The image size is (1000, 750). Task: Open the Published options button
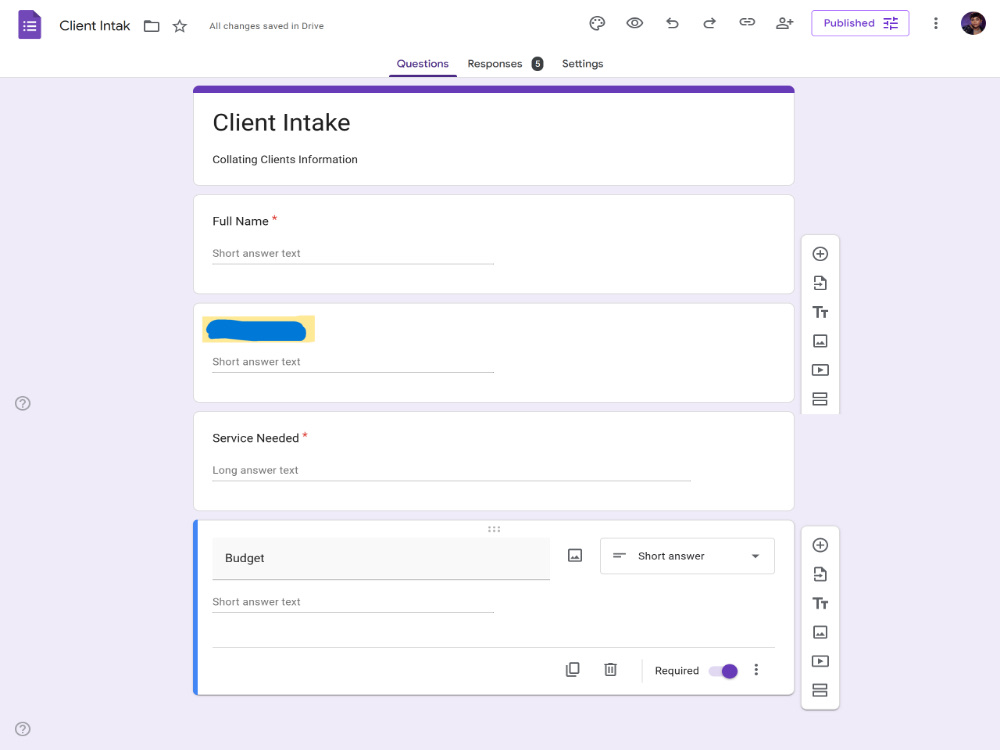tap(860, 24)
